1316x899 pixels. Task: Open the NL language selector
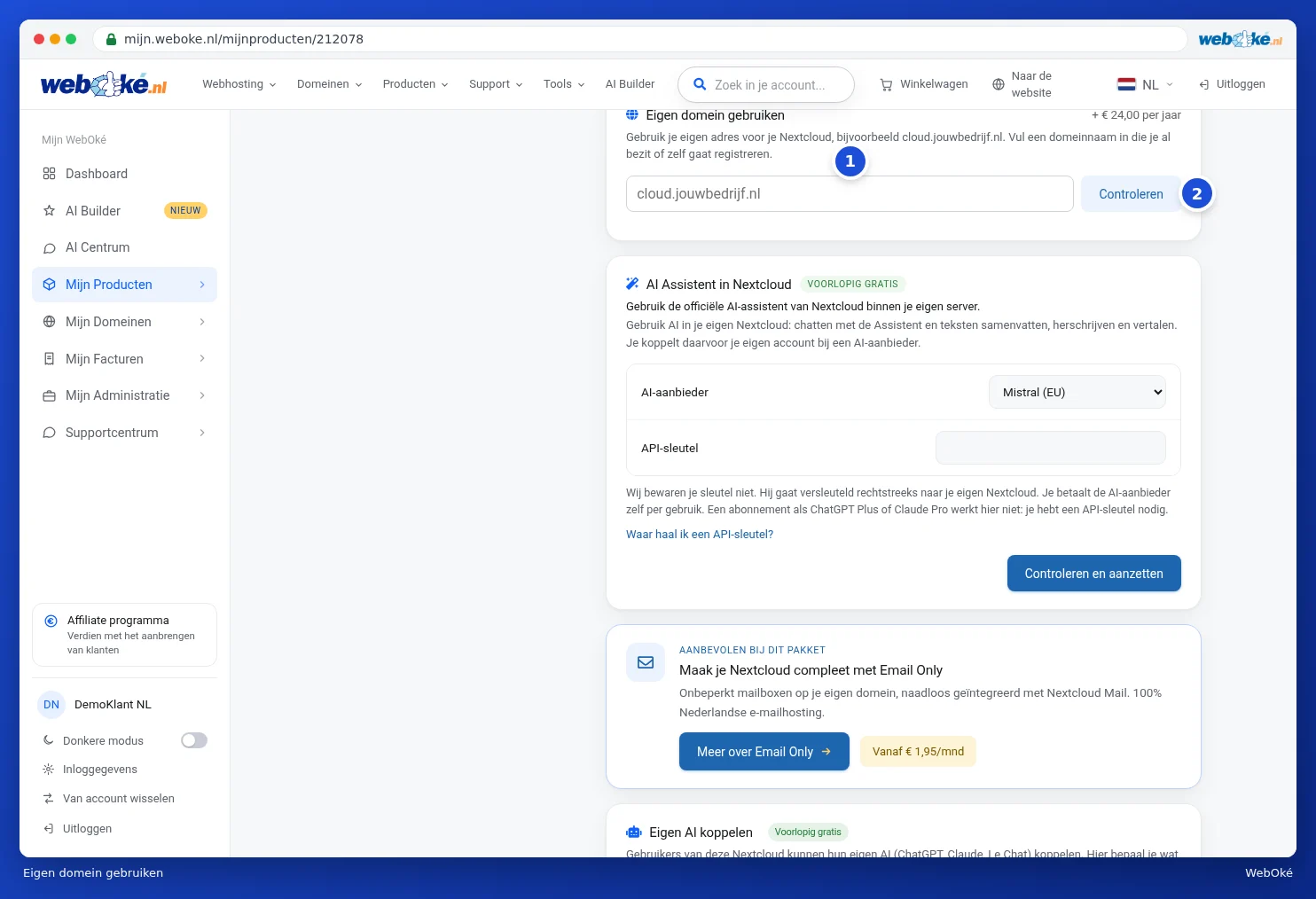point(1146,84)
